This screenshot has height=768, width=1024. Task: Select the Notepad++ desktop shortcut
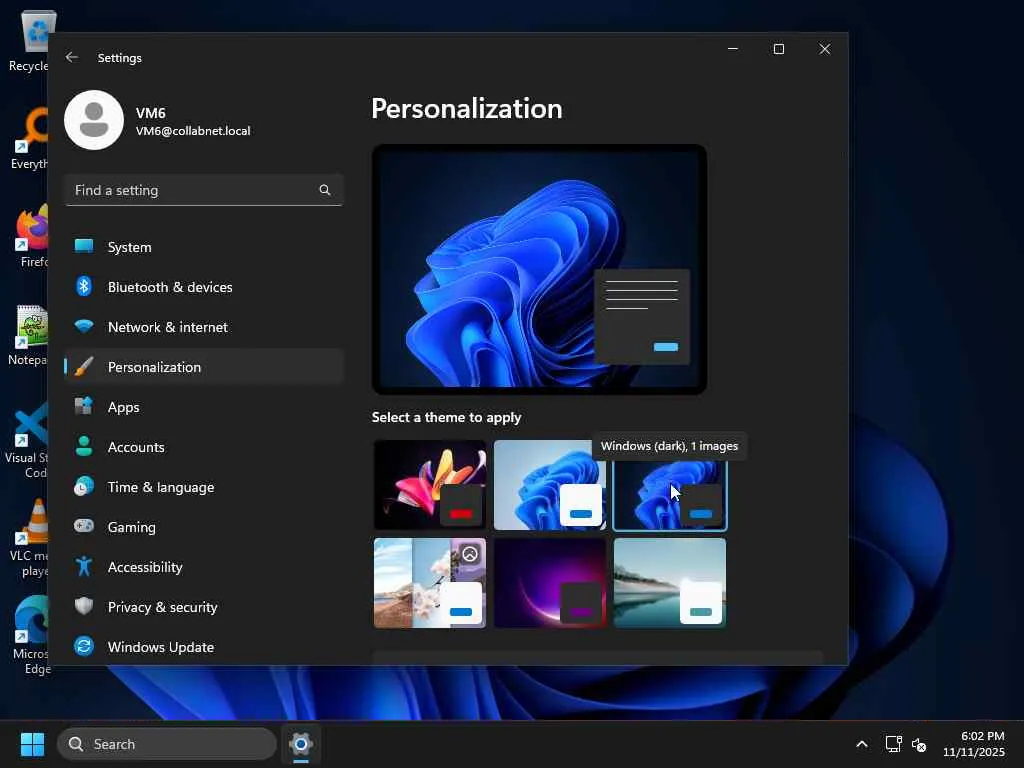tap(29, 335)
